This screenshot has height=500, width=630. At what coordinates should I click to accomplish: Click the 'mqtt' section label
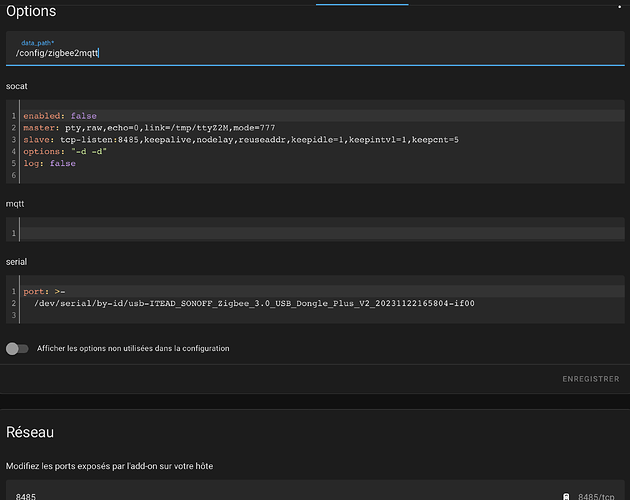[x=15, y=204]
